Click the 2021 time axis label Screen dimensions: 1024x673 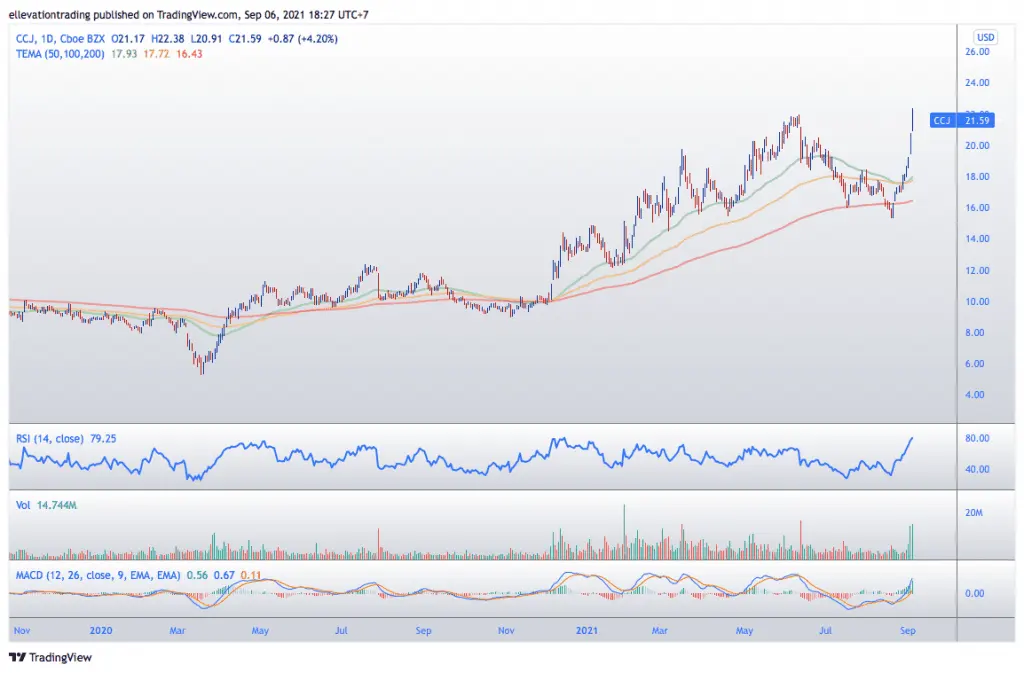586,631
